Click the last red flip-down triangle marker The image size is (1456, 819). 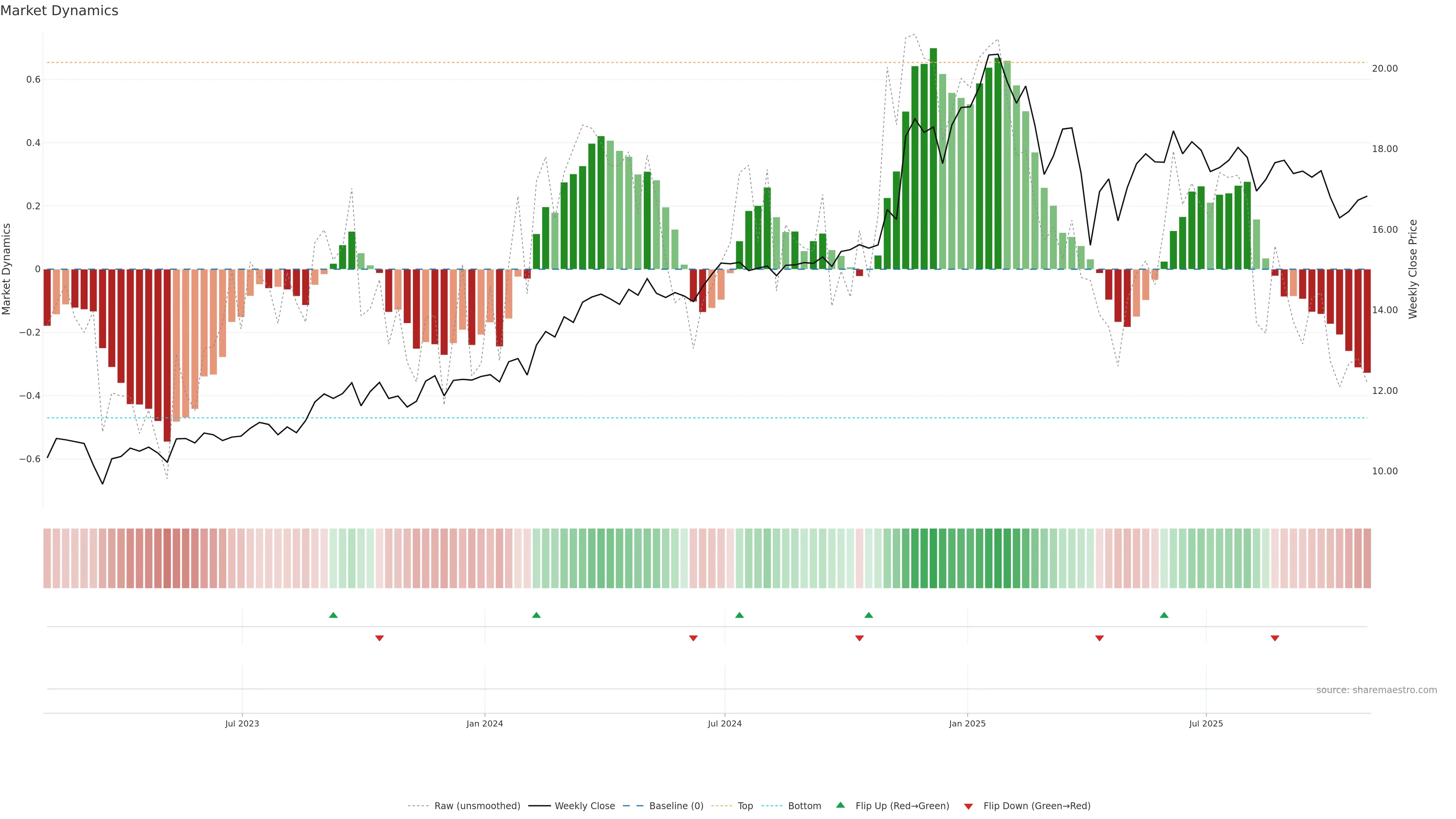(1274, 638)
